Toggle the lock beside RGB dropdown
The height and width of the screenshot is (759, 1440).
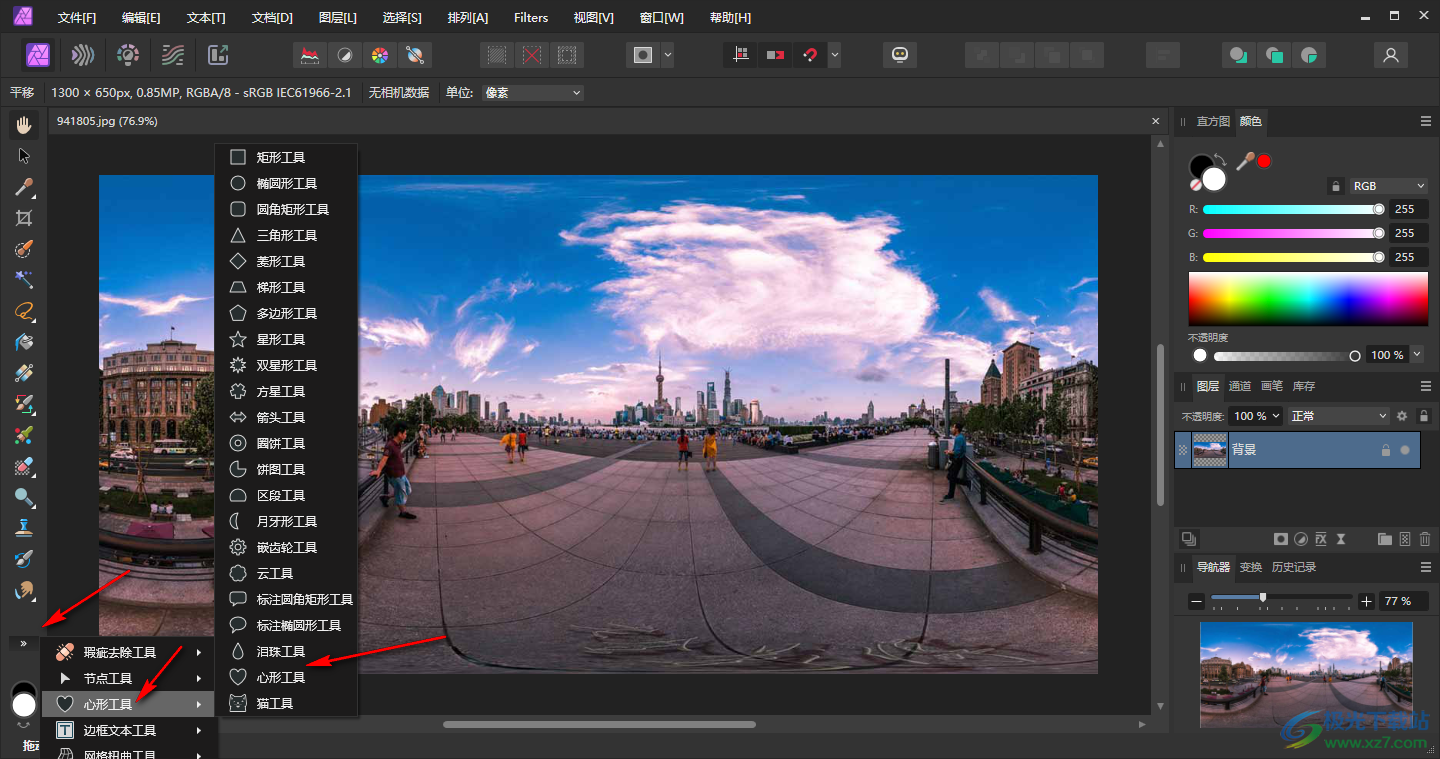[x=1335, y=186]
